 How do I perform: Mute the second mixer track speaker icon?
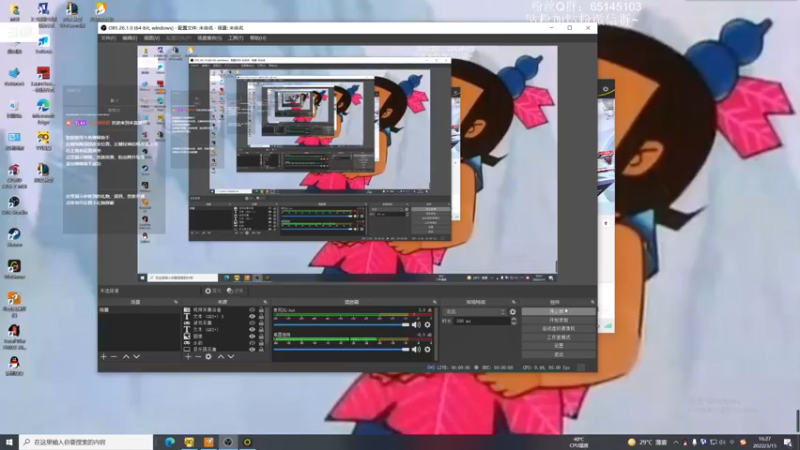(x=416, y=349)
